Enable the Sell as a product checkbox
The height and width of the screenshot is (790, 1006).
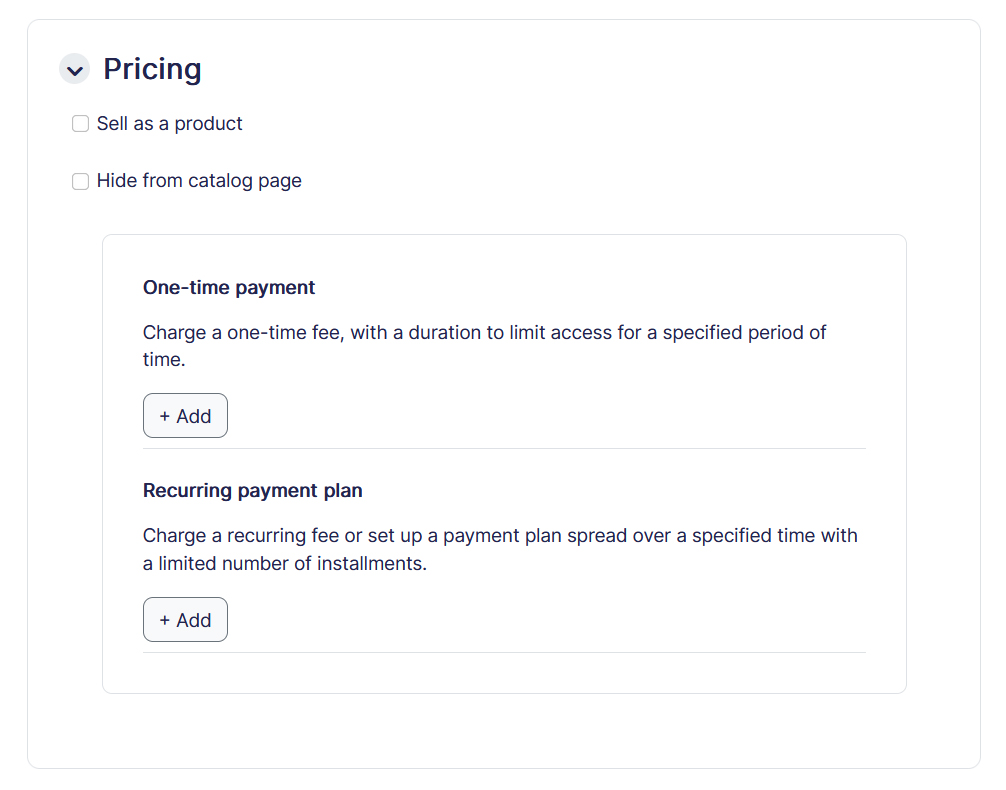(x=80, y=123)
